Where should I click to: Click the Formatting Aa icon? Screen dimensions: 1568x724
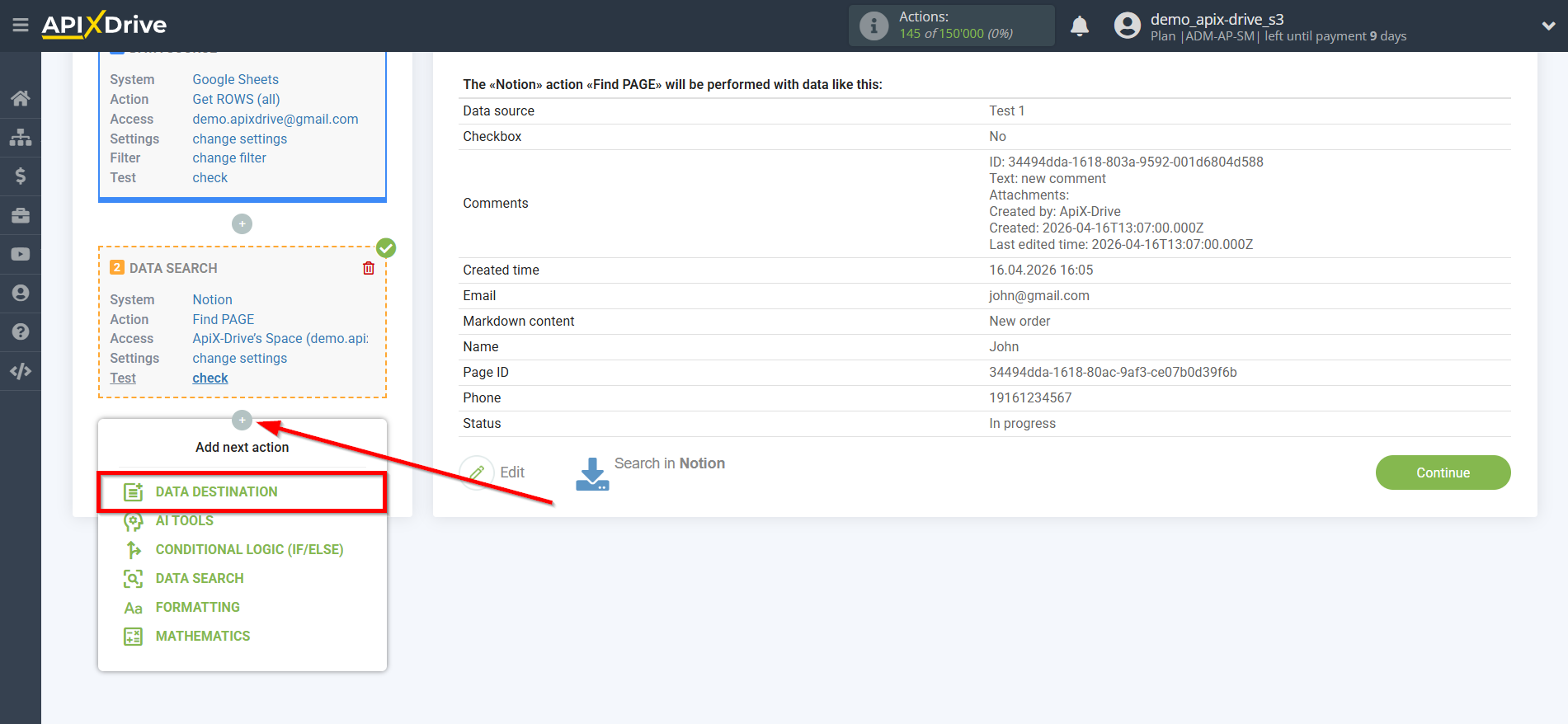tap(133, 609)
